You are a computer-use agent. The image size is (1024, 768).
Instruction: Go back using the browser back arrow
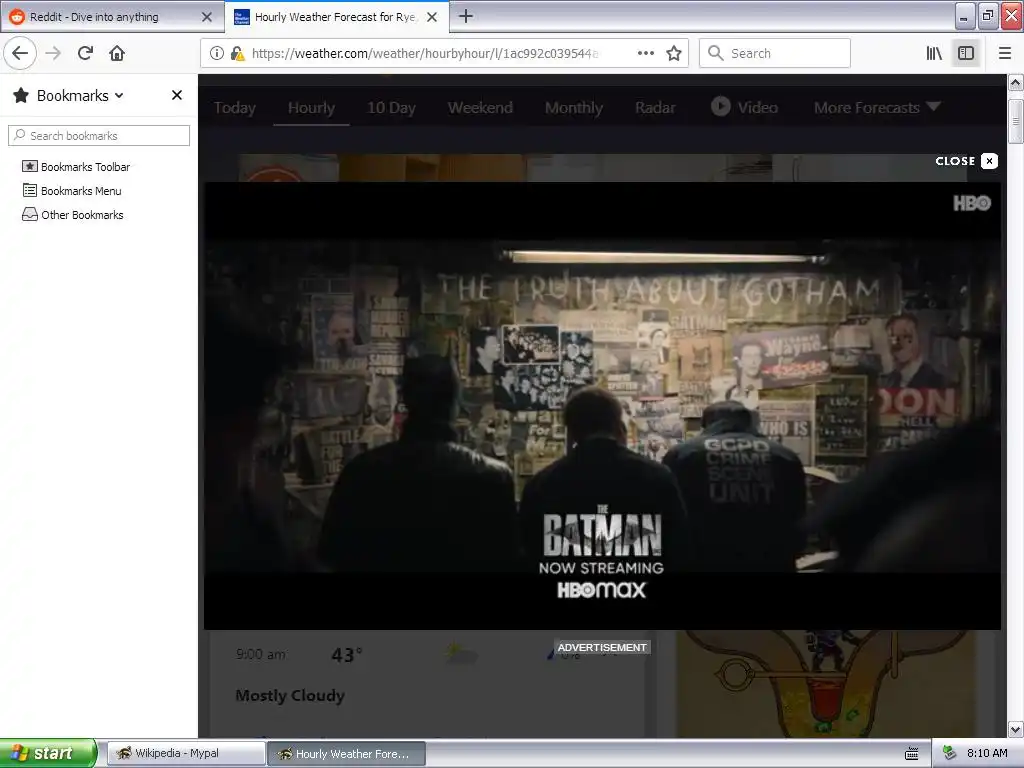(20, 53)
